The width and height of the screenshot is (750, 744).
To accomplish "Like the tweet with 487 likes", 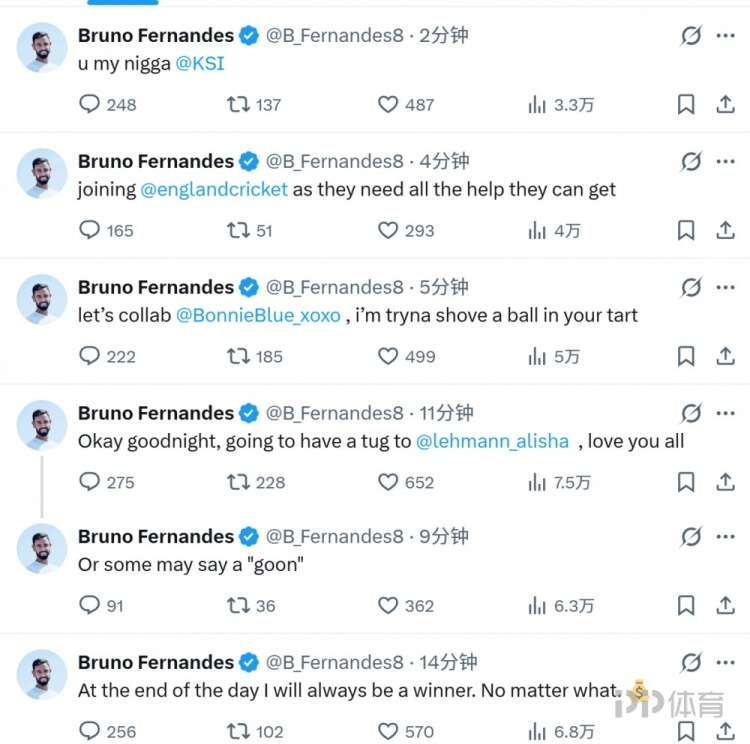I will (388, 104).
